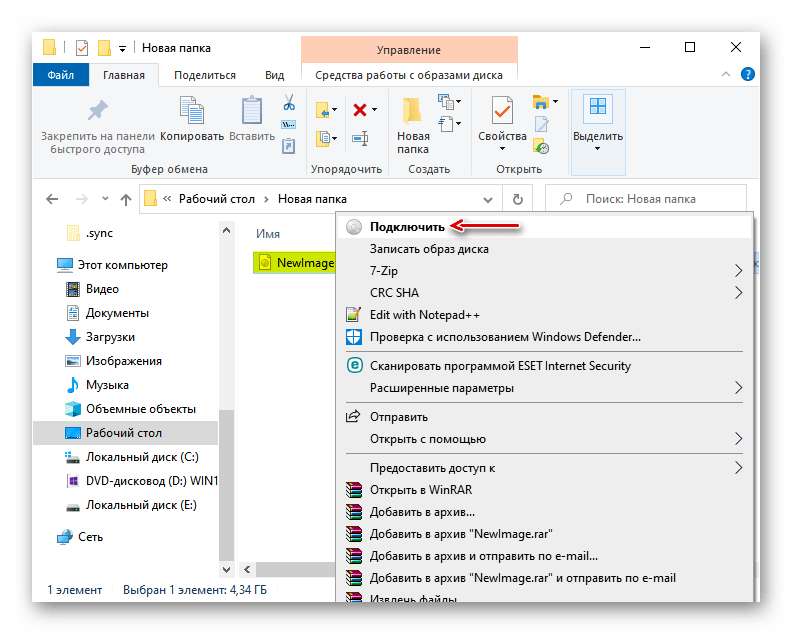This screenshot has height=634, width=792.
Task: Select Локальный диск (C:) in the sidebar
Action: 132,457
